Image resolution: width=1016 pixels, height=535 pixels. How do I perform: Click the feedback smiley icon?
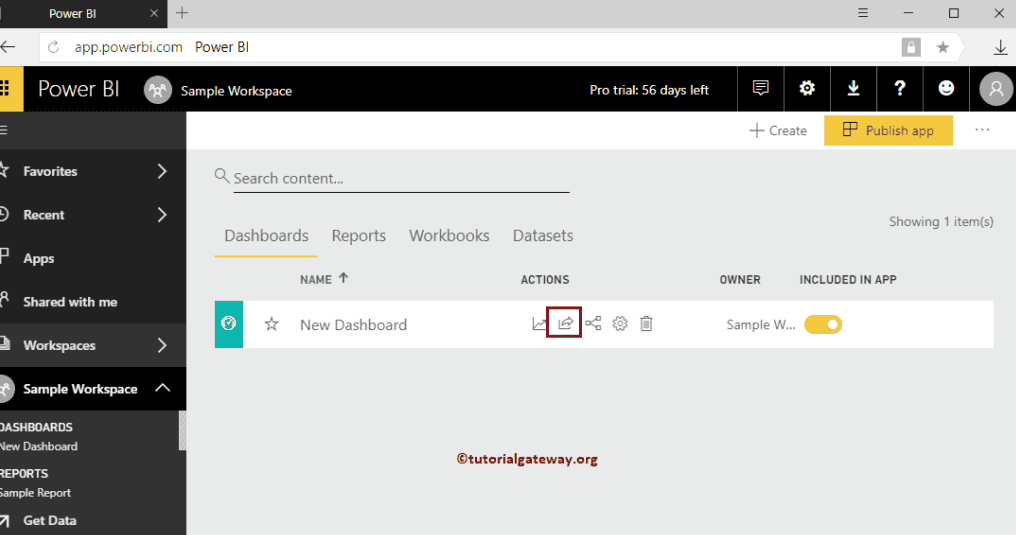pos(946,88)
